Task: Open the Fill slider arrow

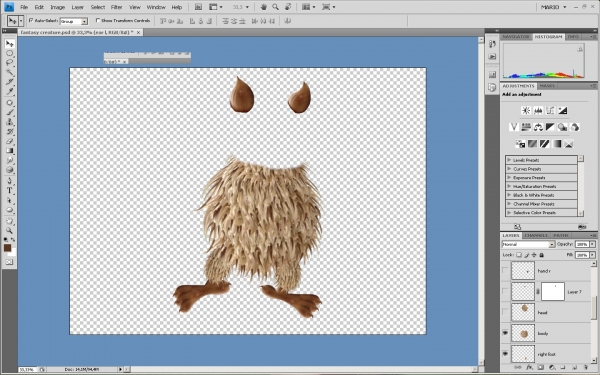Action: pyautogui.click(x=593, y=255)
